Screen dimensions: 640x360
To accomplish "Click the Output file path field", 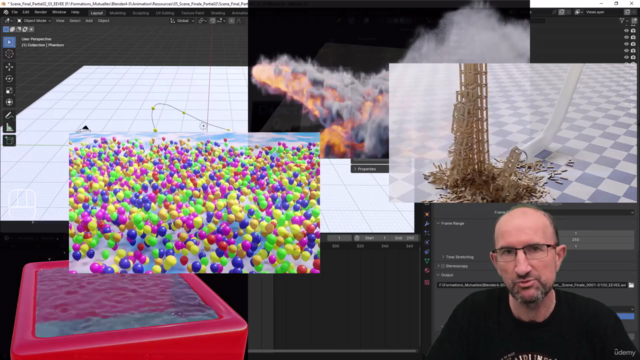I will [x=532, y=285].
